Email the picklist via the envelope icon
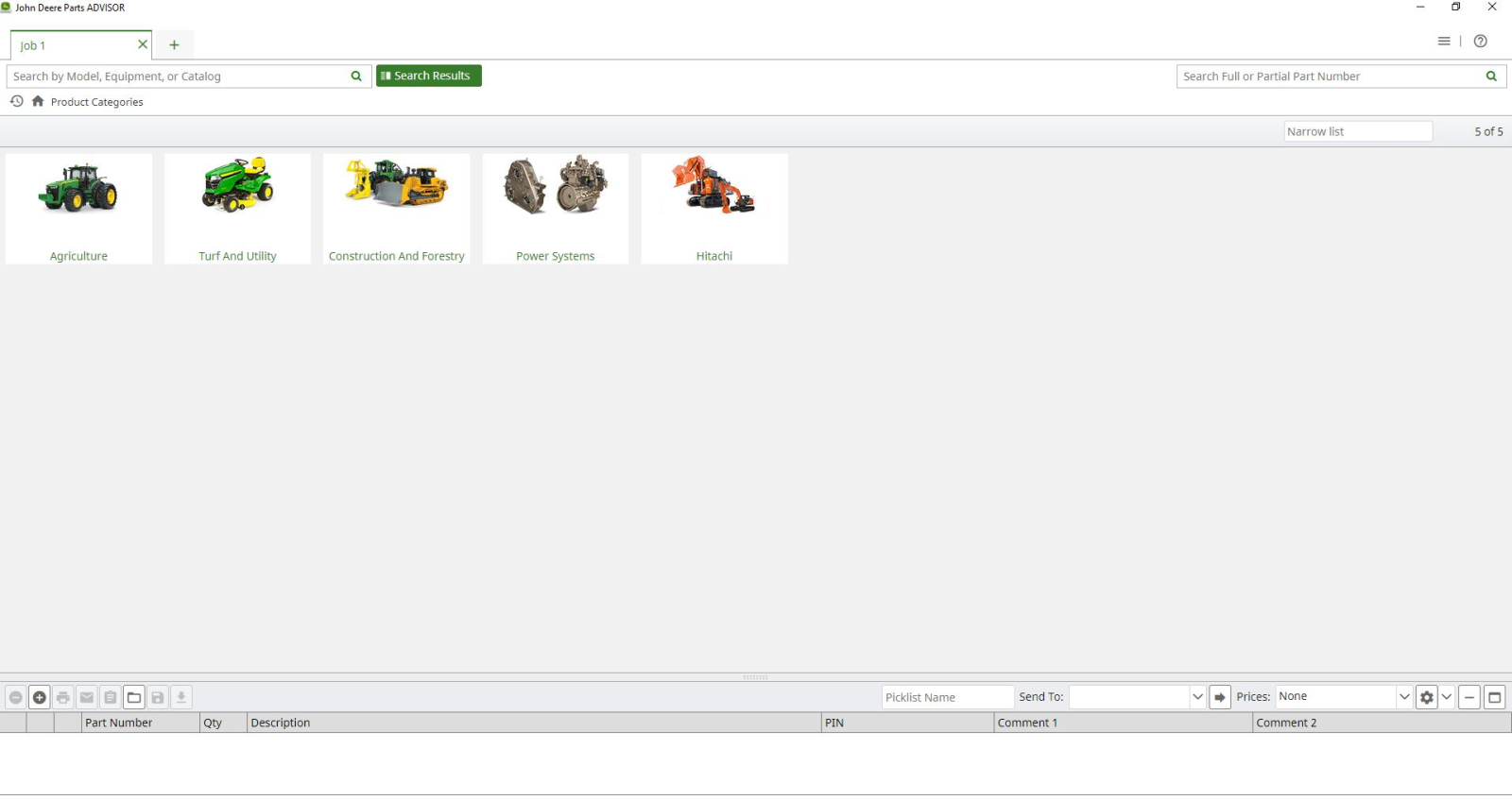This screenshot has width=1512, height=800. (87, 697)
